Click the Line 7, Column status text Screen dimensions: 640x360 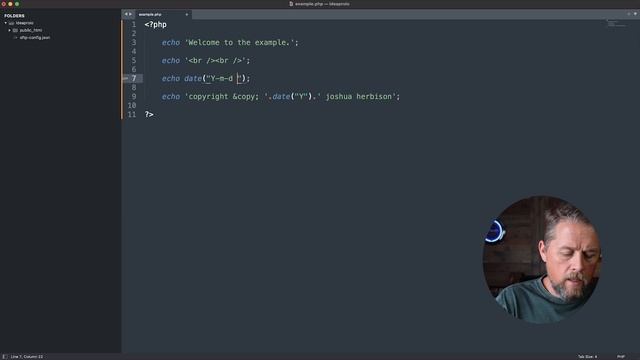27,357
